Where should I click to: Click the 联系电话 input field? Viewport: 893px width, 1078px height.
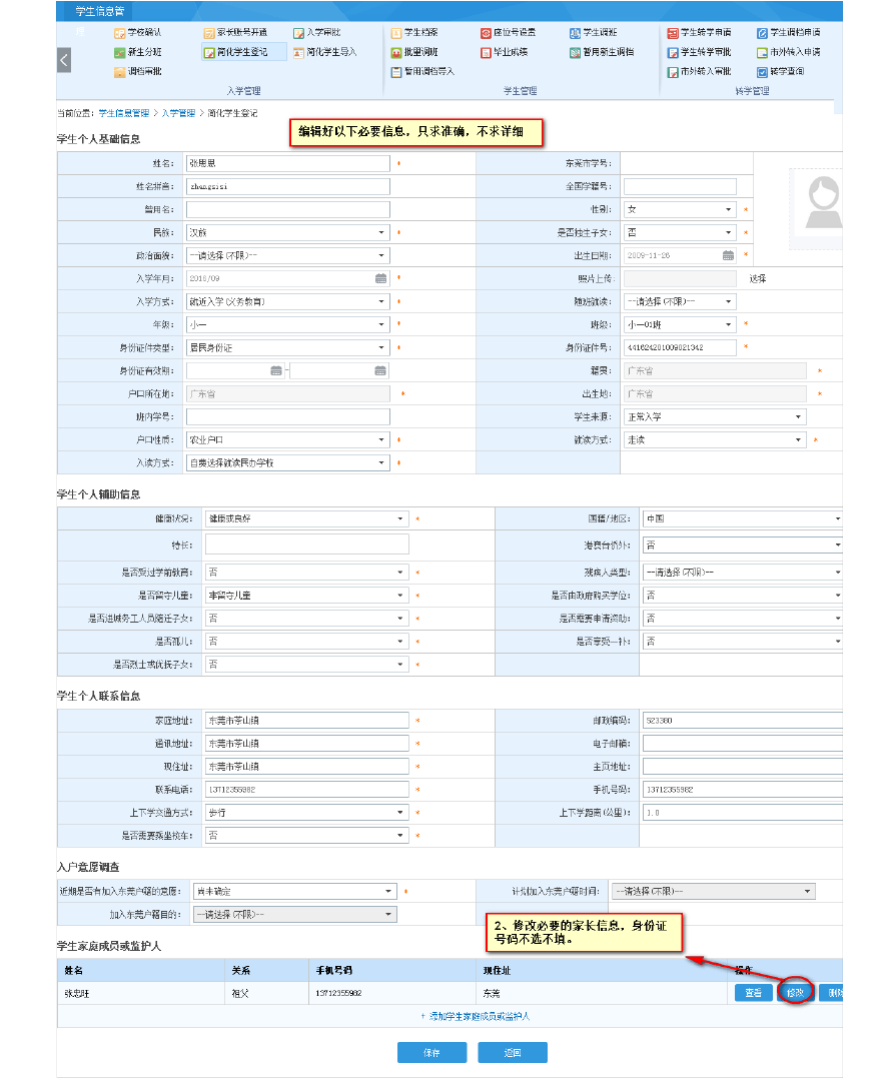pos(307,790)
